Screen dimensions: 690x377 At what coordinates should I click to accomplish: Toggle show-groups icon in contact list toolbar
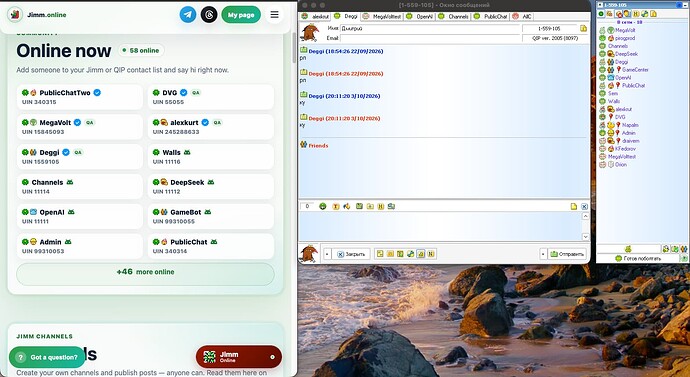point(610,14)
